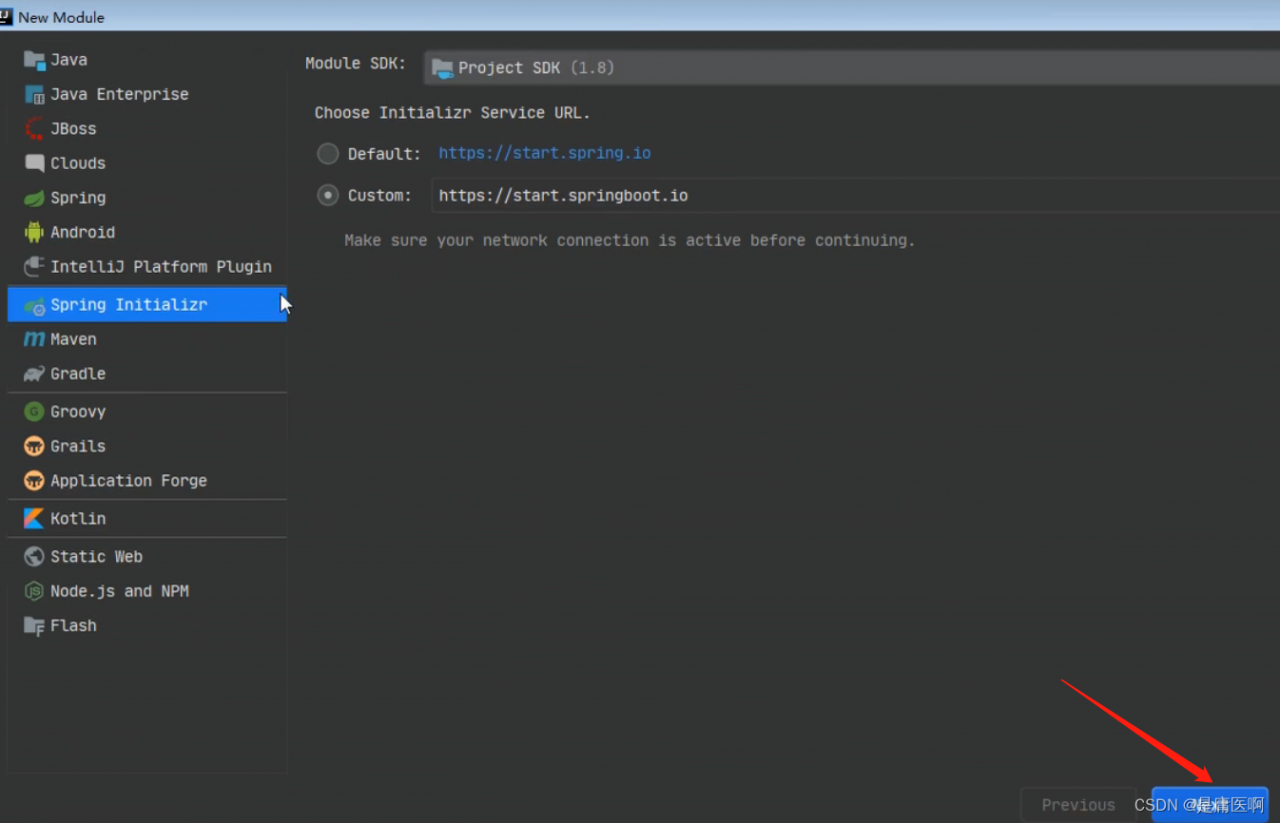The image size is (1280, 823).
Task: Select Groovy module type
Action: point(147,412)
